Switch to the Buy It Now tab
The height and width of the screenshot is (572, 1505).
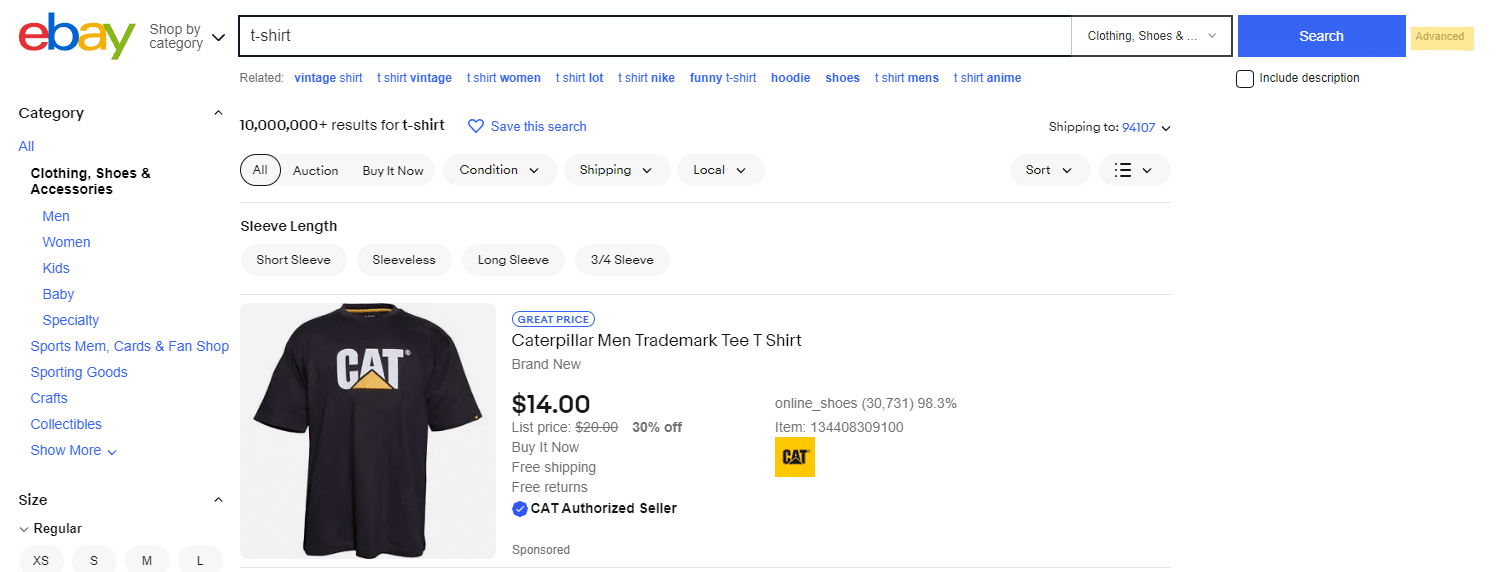tap(393, 171)
